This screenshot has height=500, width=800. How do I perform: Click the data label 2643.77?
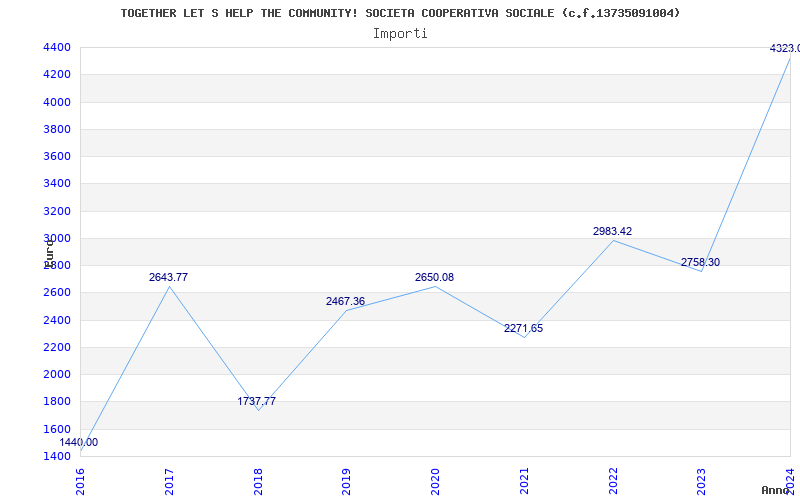pos(168,277)
